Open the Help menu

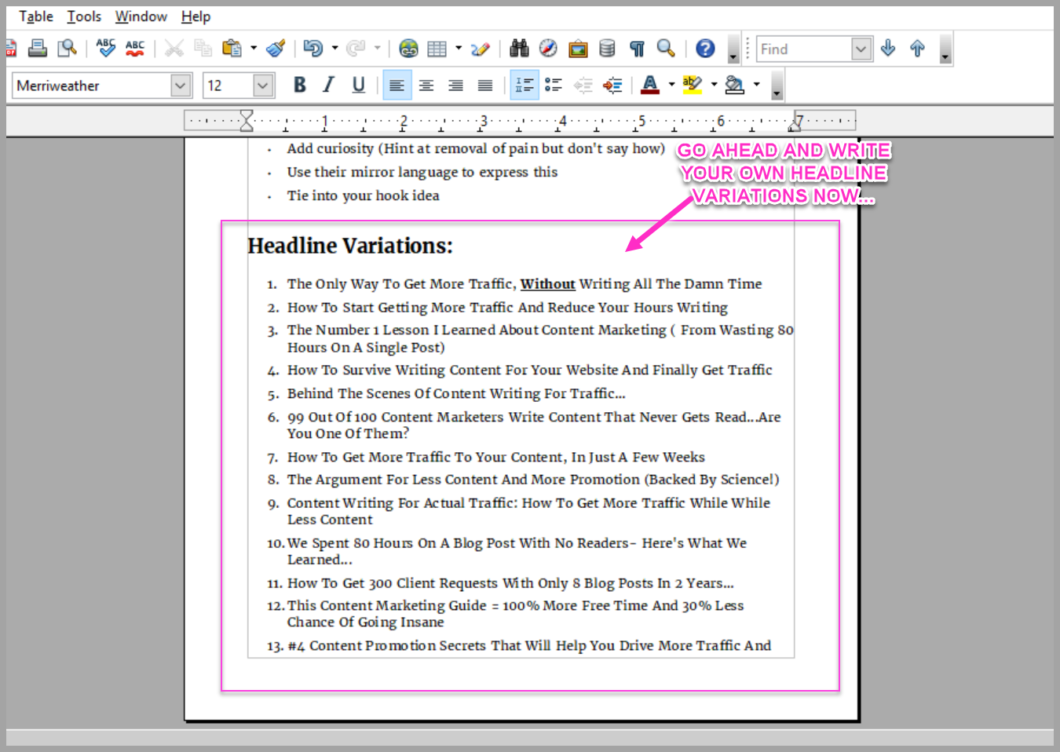(195, 16)
